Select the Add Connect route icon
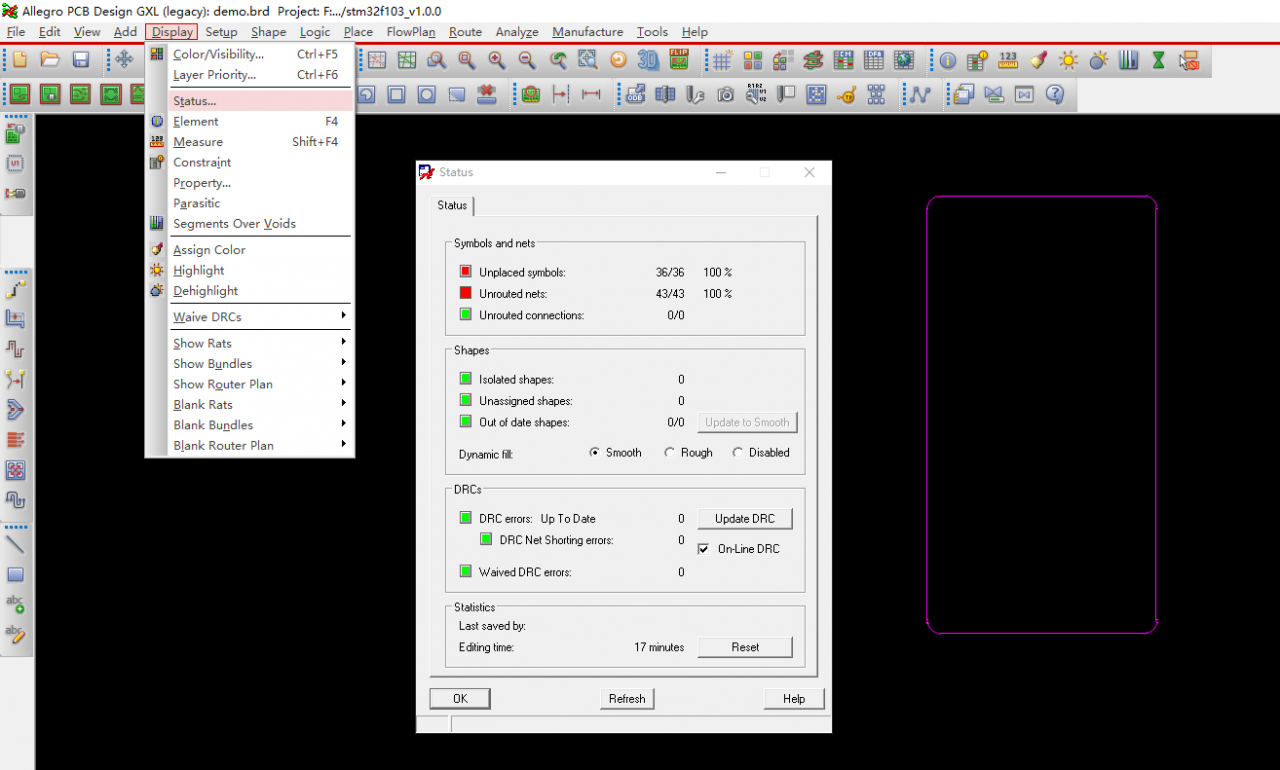 [x=15, y=290]
